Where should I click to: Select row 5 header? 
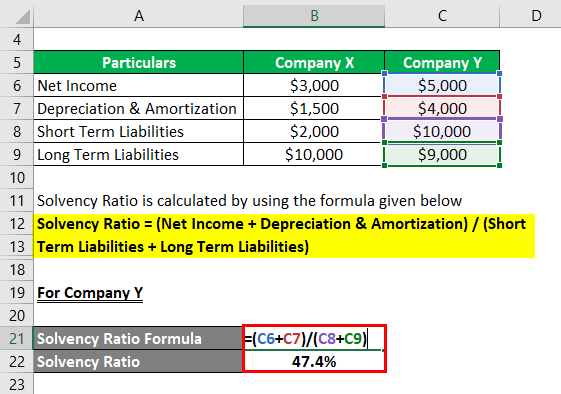point(17,62)
